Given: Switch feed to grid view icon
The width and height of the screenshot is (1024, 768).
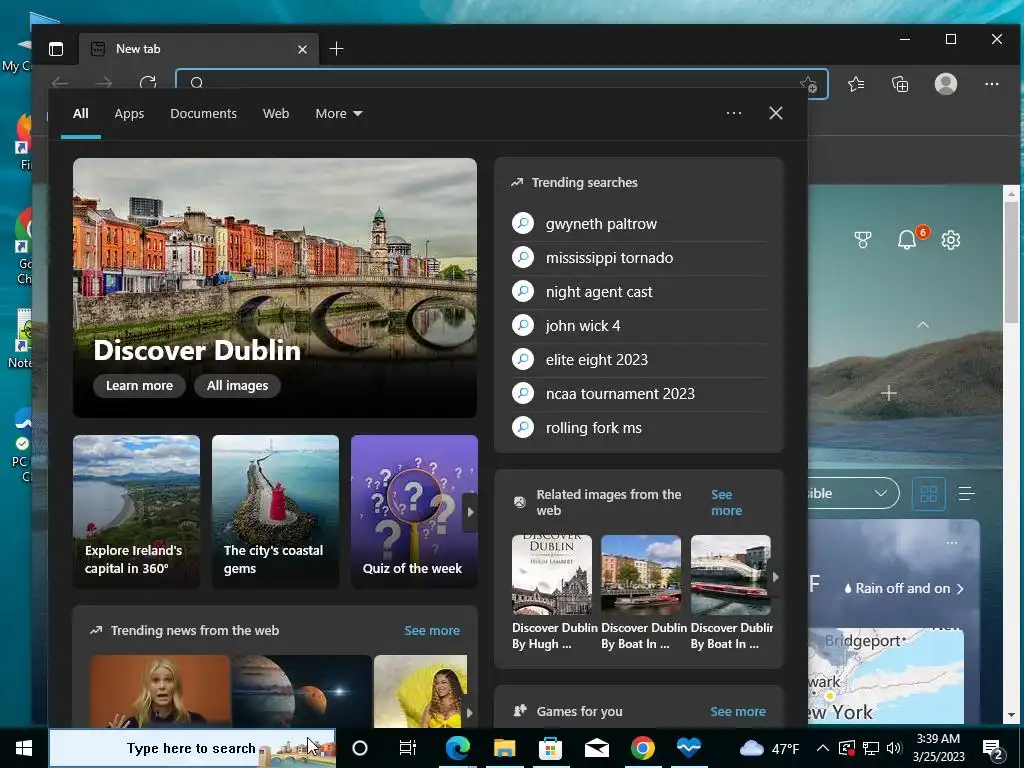Looking at the screenshot, I should (x=929, y=493).
